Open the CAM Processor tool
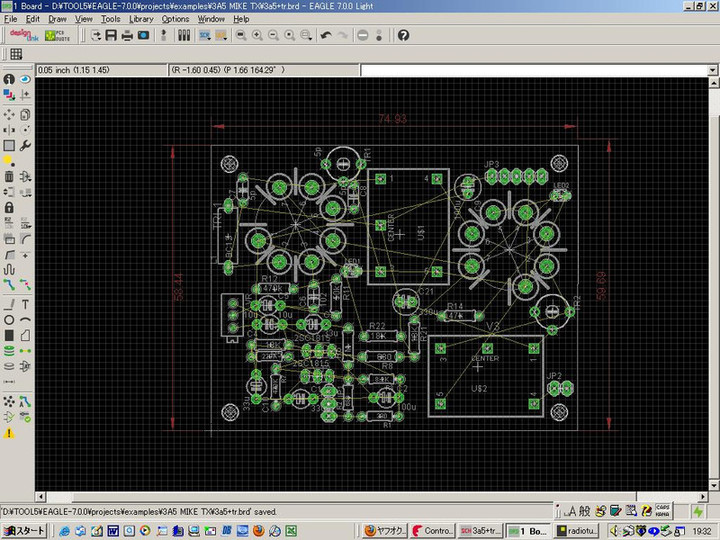This screenshot has width=720, height=540. (x=144, y=35)
